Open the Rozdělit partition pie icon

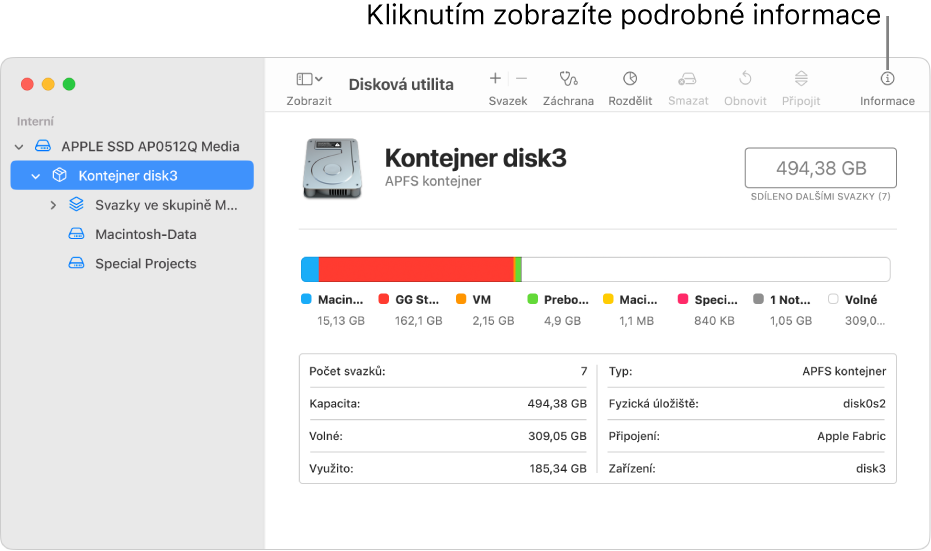pos(630,78)
